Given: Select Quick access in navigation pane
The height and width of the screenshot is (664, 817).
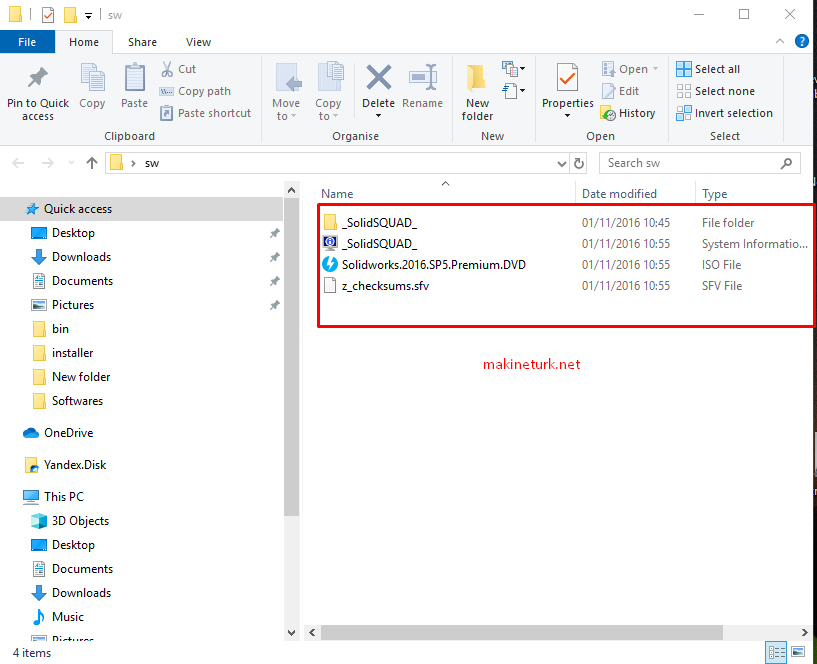Looking at the screenshot, I should coord(141,209).
